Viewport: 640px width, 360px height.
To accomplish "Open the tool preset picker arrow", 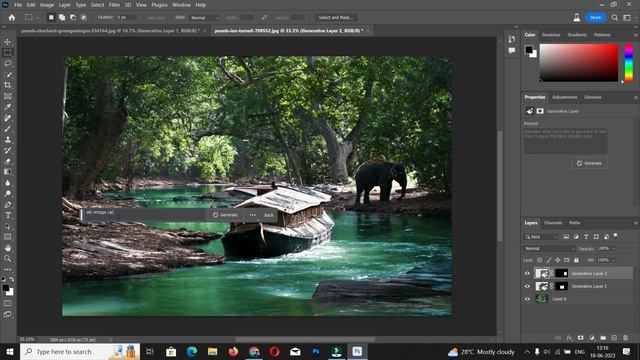I will coord(38,18).
